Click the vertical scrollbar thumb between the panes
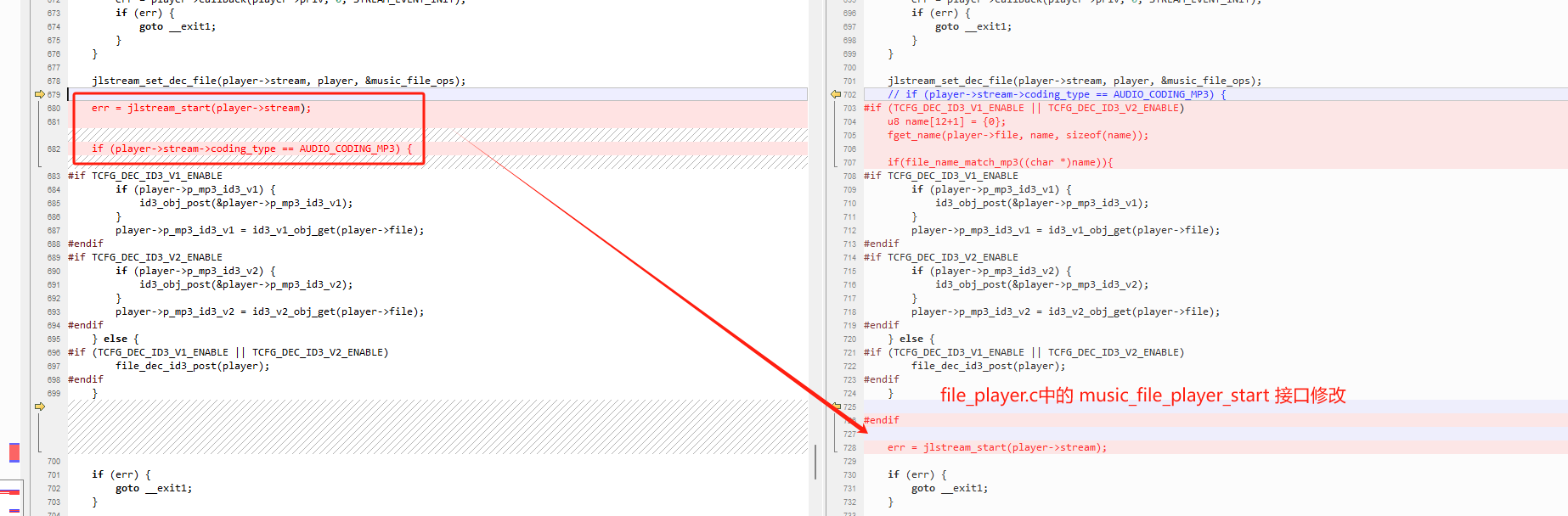This screenshot has height=516, width=1568. click(815, 462)
